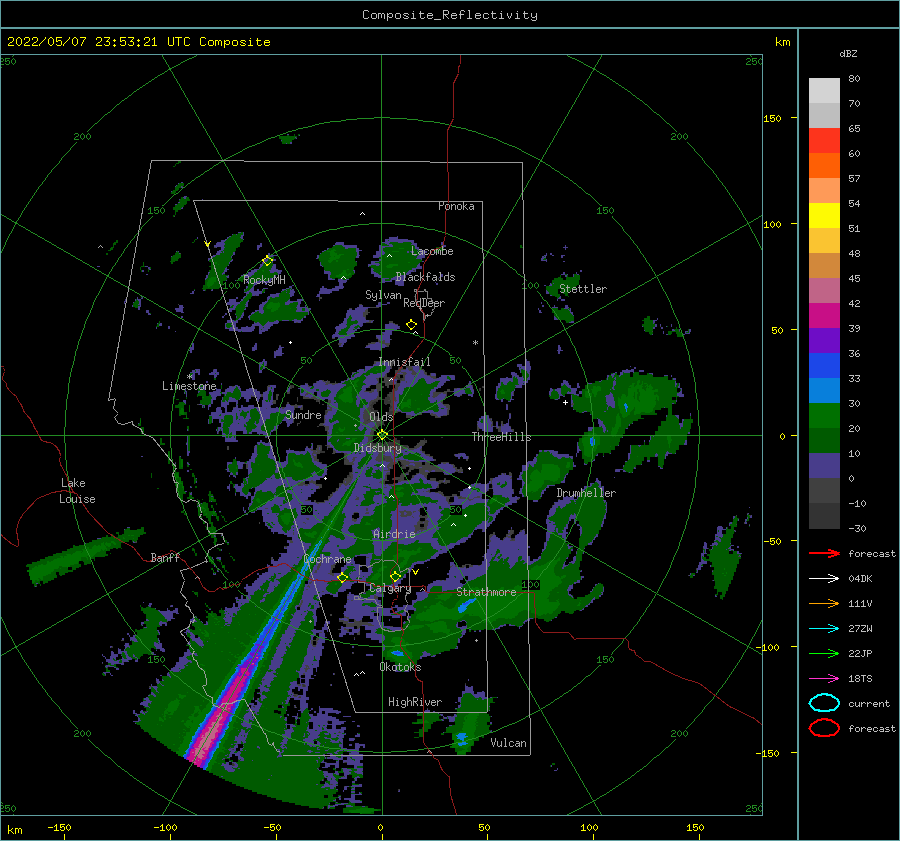Click the Calgary city label

[x=390, y=588]
